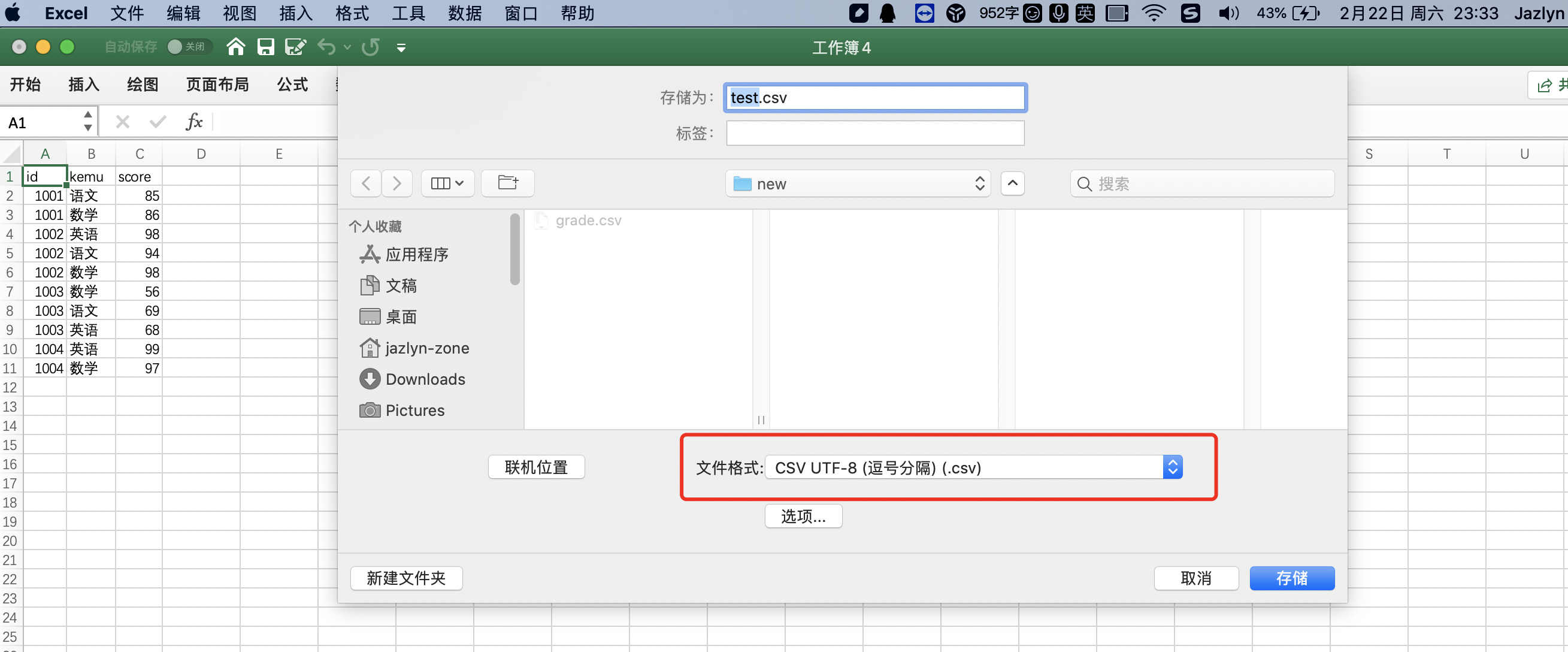1568x652 pixels.
Task: Click the new folder icon in dialog toolbar
Action: pos(508,183)
